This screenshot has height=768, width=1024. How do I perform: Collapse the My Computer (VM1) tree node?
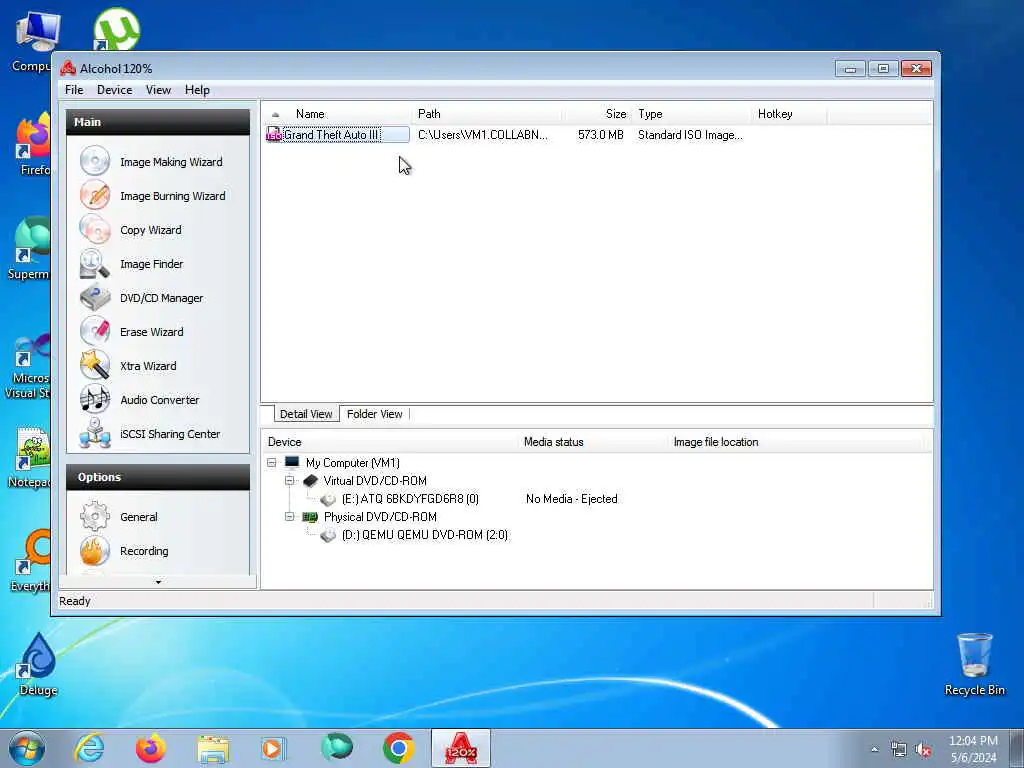(x=272, y=462)
